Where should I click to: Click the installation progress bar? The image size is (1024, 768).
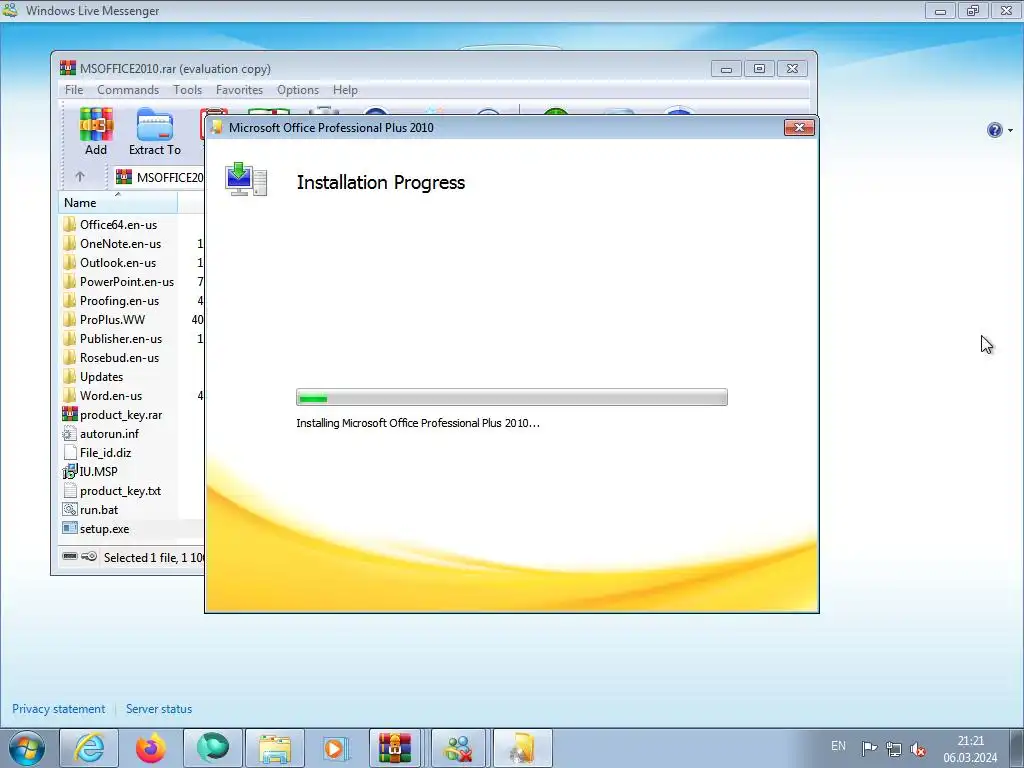[x=511, y=397]
